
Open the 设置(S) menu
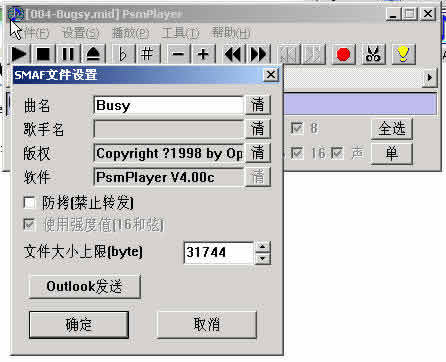click(x=81, y=33)
